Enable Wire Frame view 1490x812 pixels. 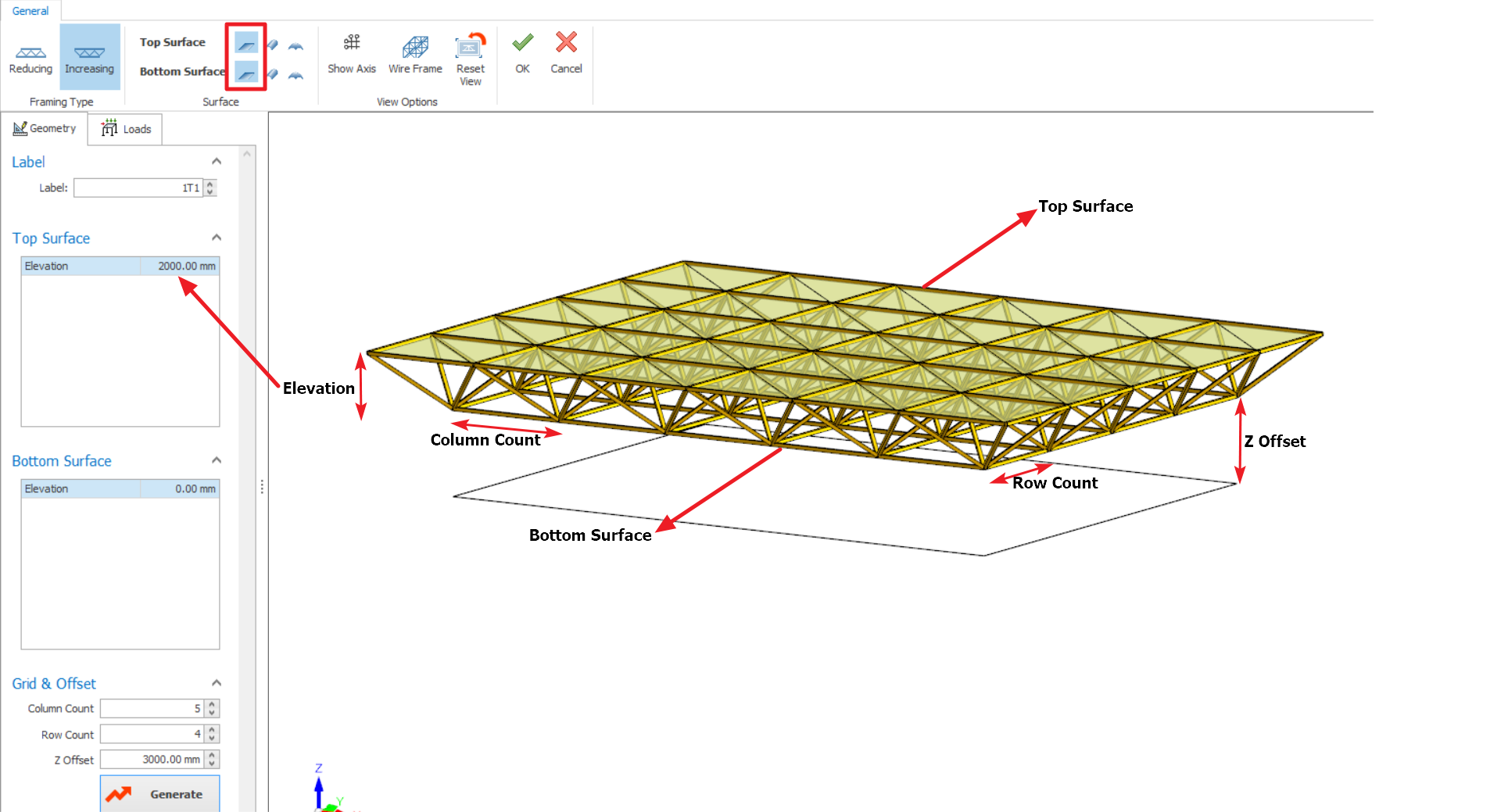[x=415, y=53]
